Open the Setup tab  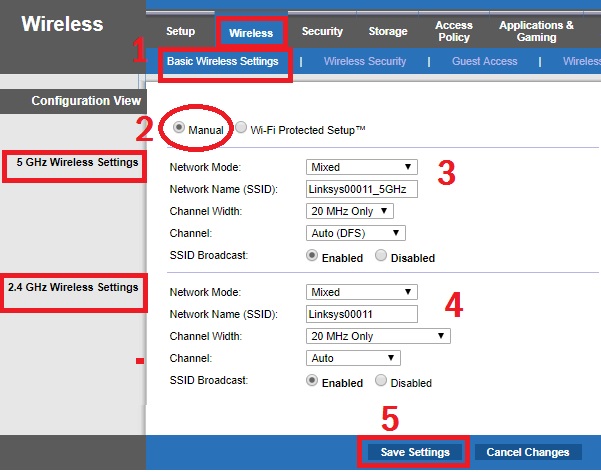pyautogui.click(x=180, y=32)
